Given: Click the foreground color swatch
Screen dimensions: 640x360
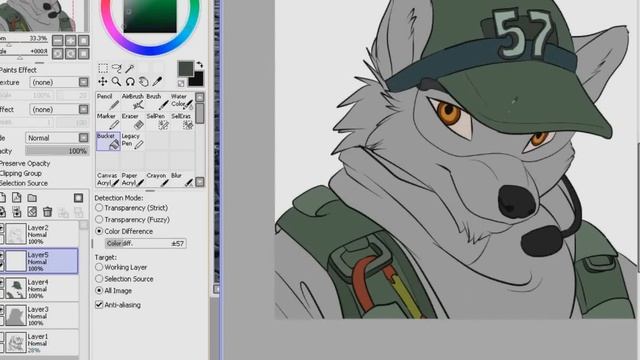Looking at the screenshot, I should tap(186, 69).
